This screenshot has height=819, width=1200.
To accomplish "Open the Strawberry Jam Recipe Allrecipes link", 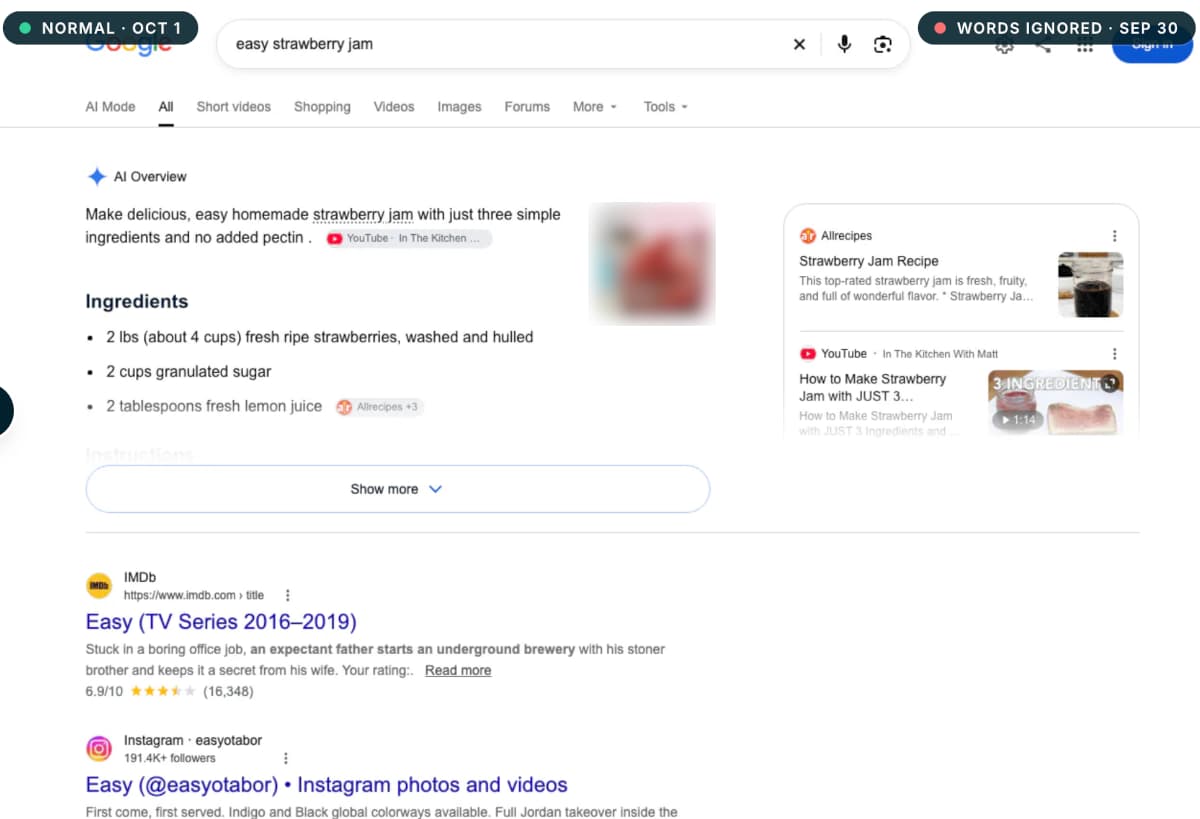I will [x=869, y=261].
